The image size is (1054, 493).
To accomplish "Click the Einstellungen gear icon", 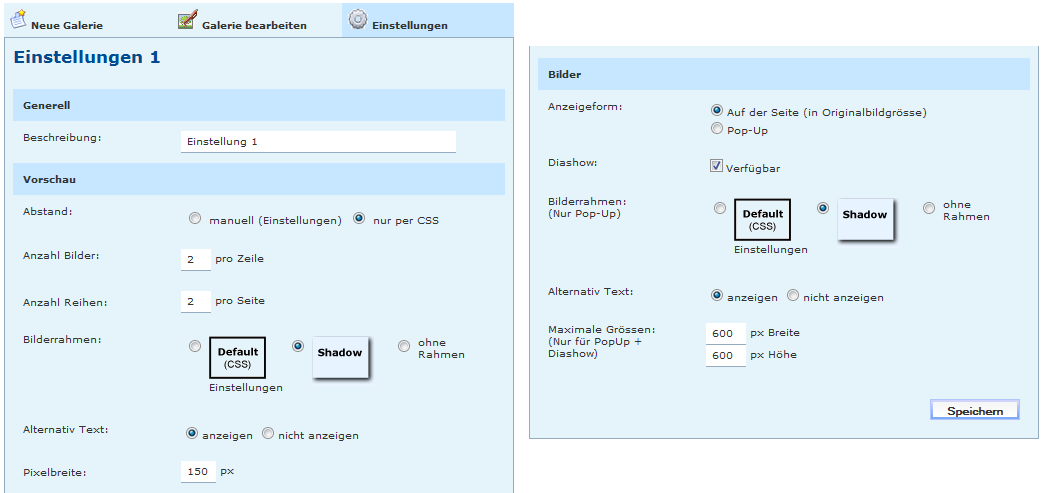I will tap(357, 19).
